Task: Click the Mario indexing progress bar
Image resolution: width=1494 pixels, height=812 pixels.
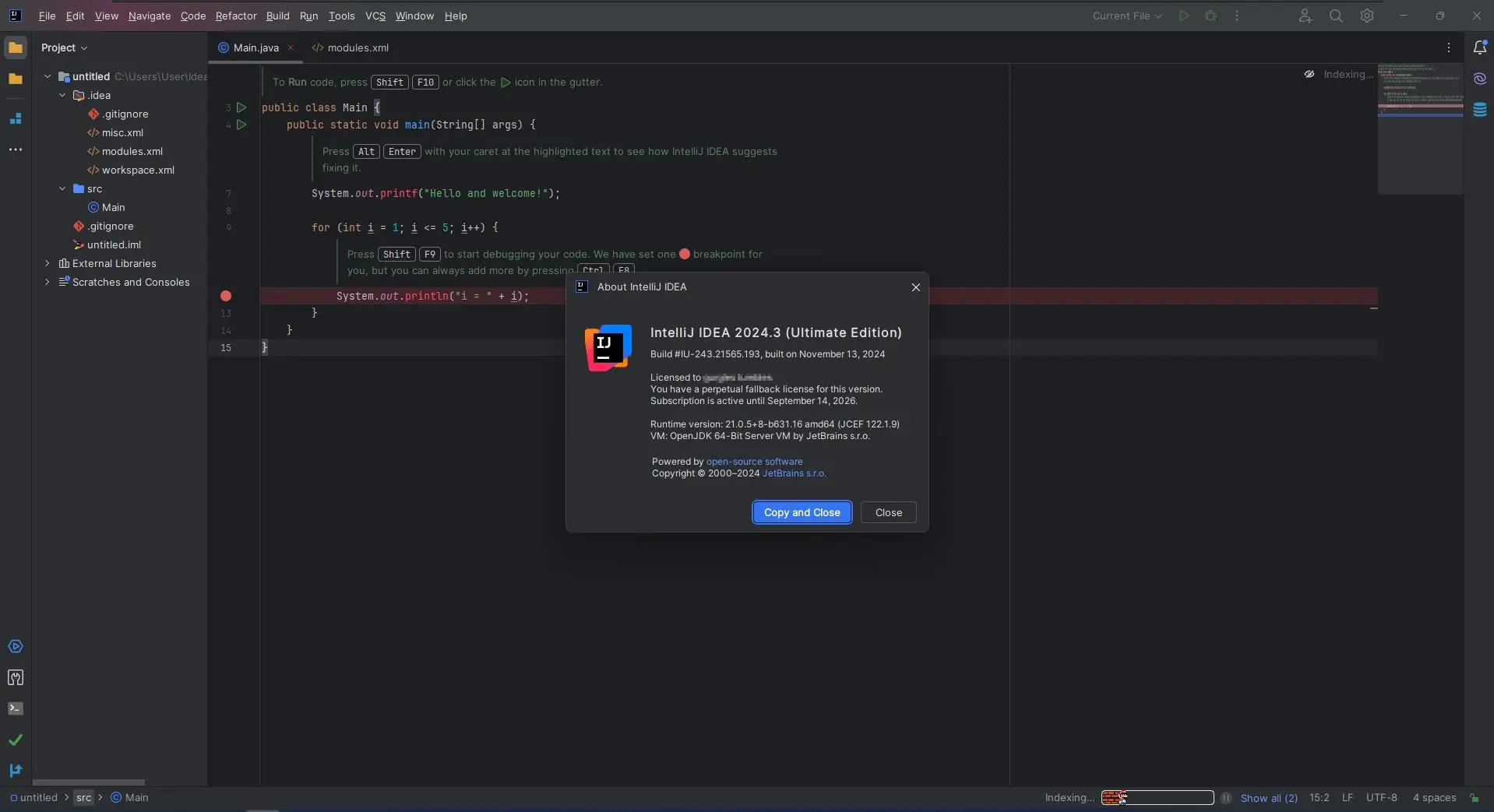Action: 1157,798
